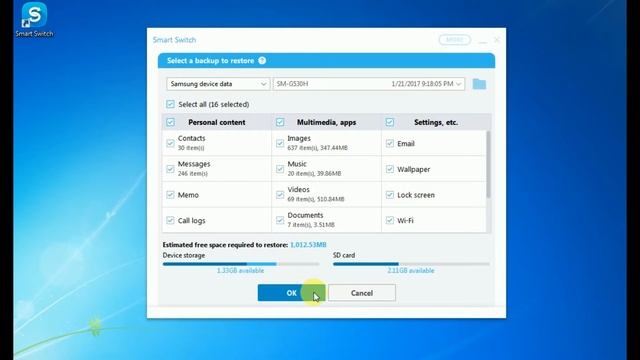Uncheck the Images checkbox
640x360 pixels.
280,143
